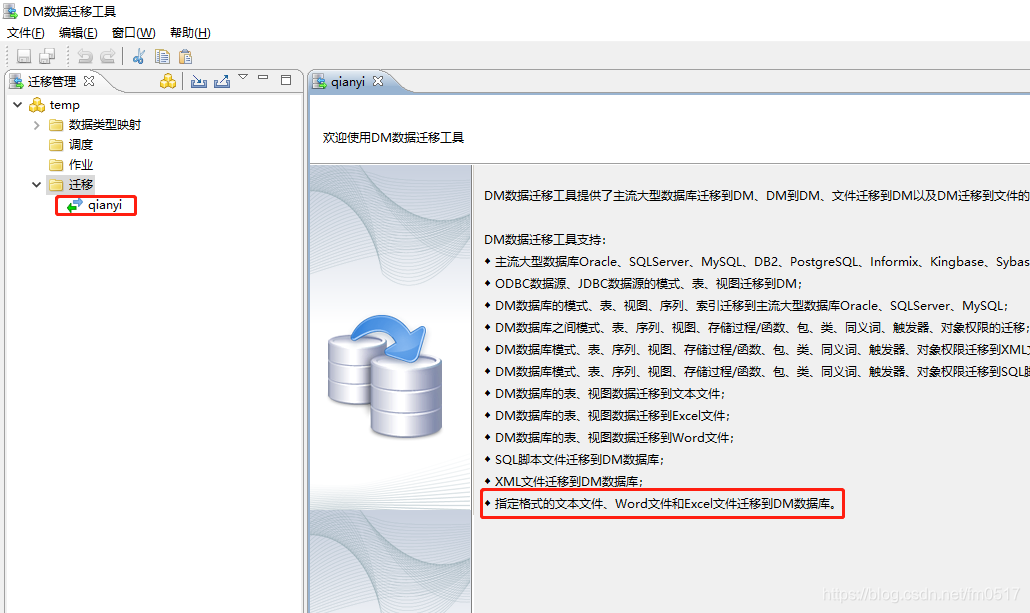Open the 编辑(E) menu
This screenshot has width=1030, height=613.
[x=78, y=33]
